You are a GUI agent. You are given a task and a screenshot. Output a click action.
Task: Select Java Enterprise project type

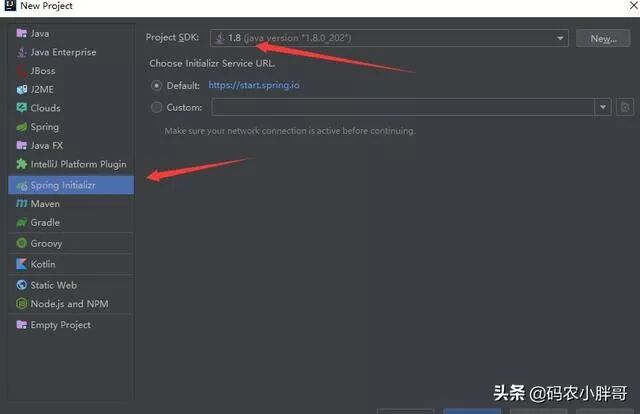(x=71, y=52)
